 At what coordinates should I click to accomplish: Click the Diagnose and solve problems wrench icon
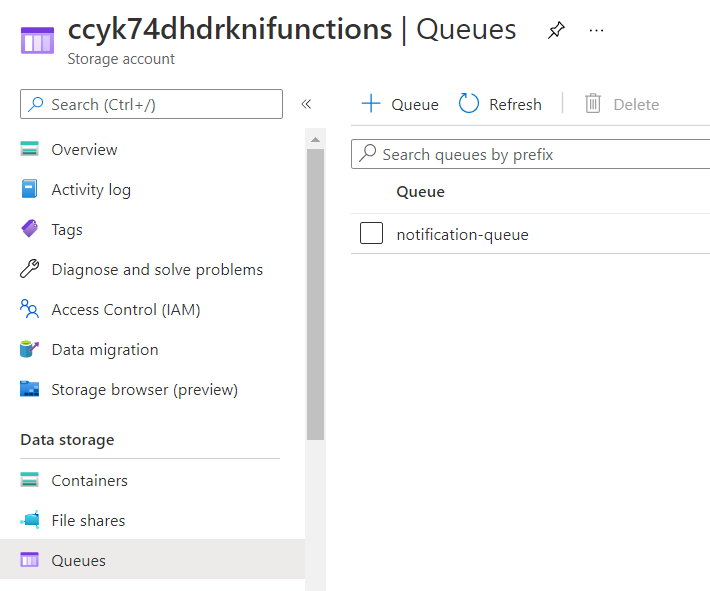[x=30, y=270]
